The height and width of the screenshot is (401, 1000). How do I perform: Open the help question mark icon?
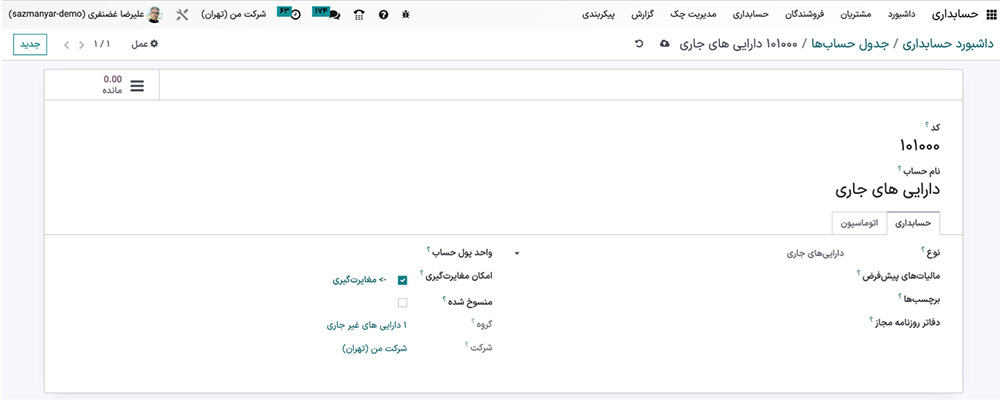(x=383, y=15)
